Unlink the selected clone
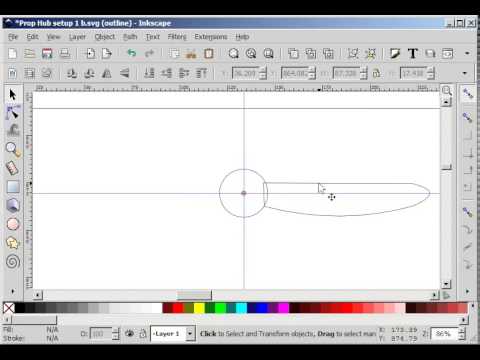The height and width of the screenshot is (360, 480). pos(328,54)
